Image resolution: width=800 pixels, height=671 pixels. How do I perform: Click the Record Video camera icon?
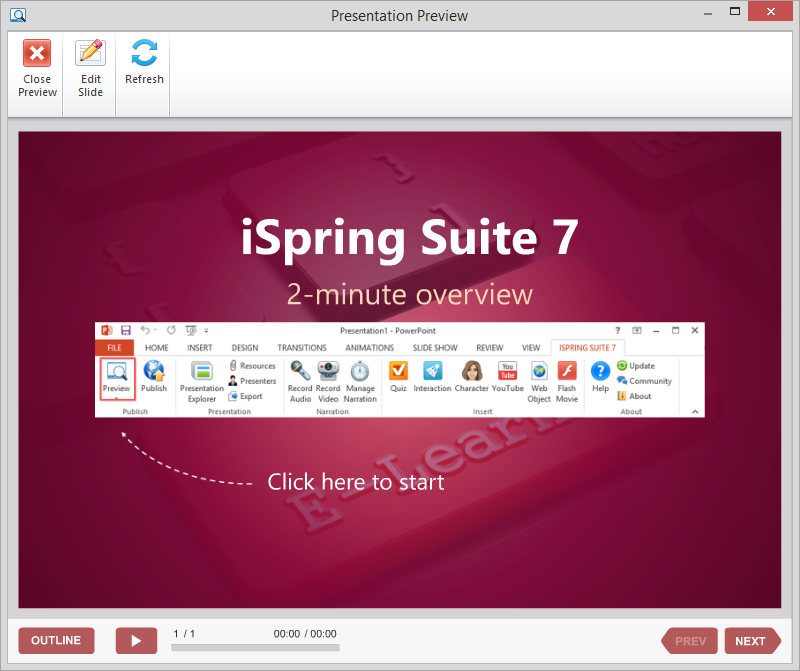tap(328, 372)
